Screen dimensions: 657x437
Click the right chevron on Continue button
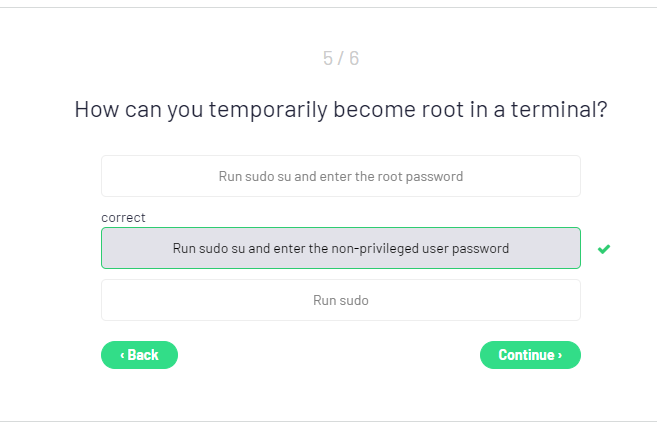[x=560, y=355]
